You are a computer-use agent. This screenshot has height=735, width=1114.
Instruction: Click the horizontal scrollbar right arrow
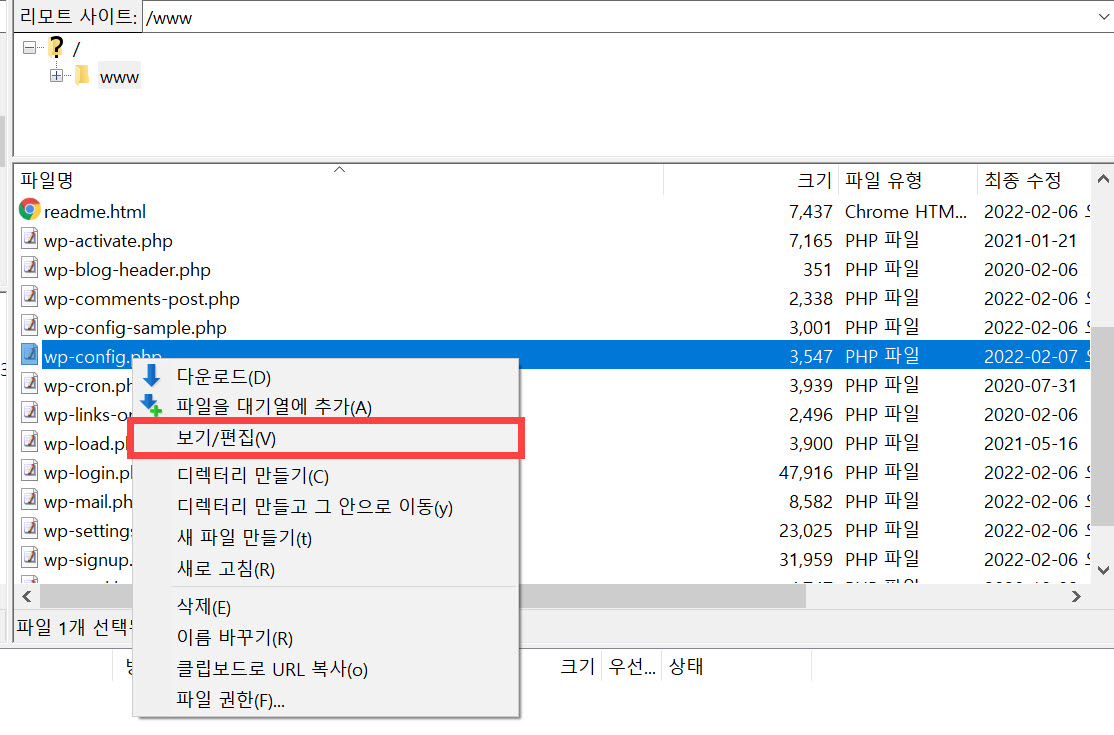1076,597
